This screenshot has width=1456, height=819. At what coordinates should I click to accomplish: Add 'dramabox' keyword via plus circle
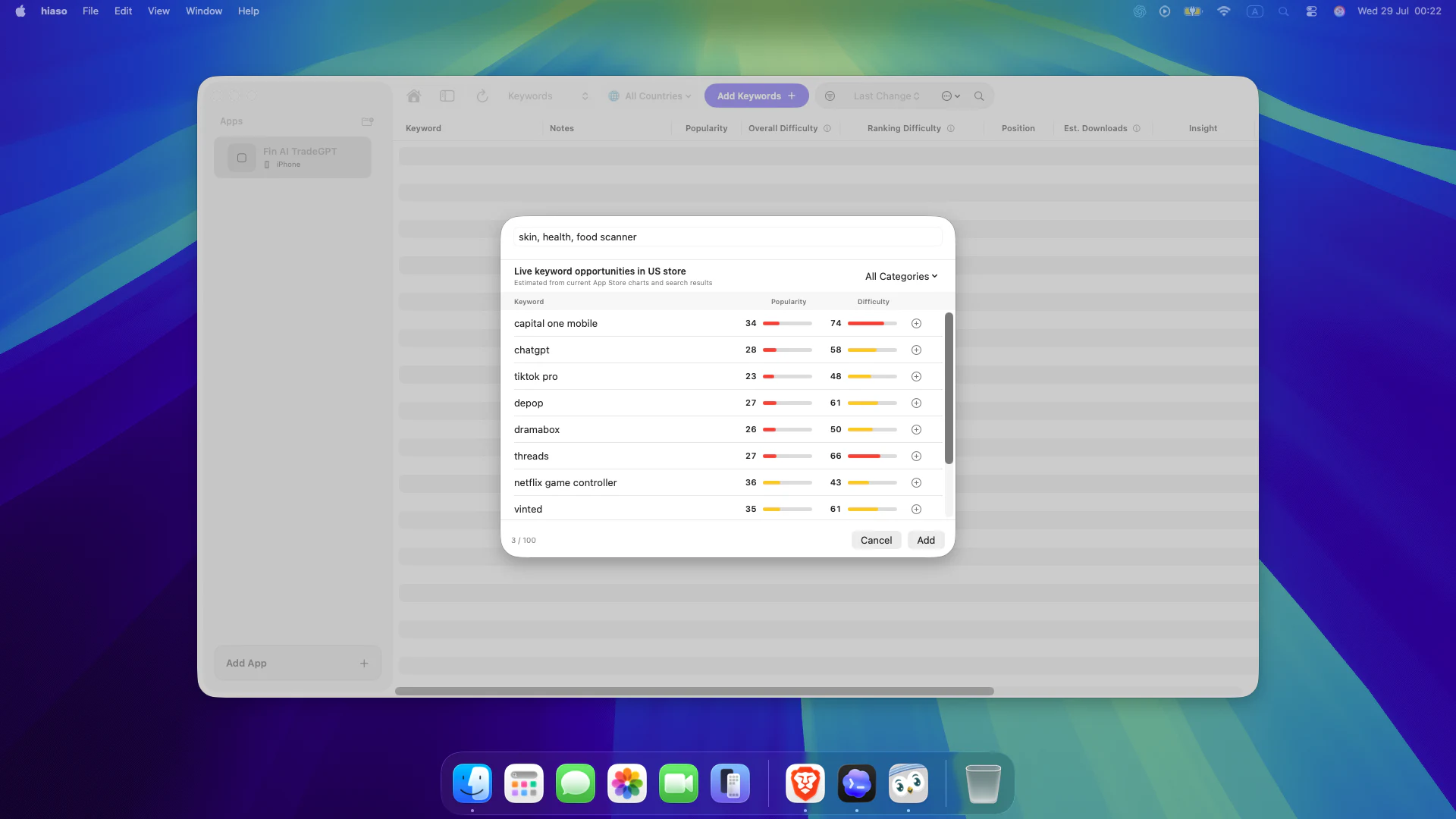tap(916, 430)
